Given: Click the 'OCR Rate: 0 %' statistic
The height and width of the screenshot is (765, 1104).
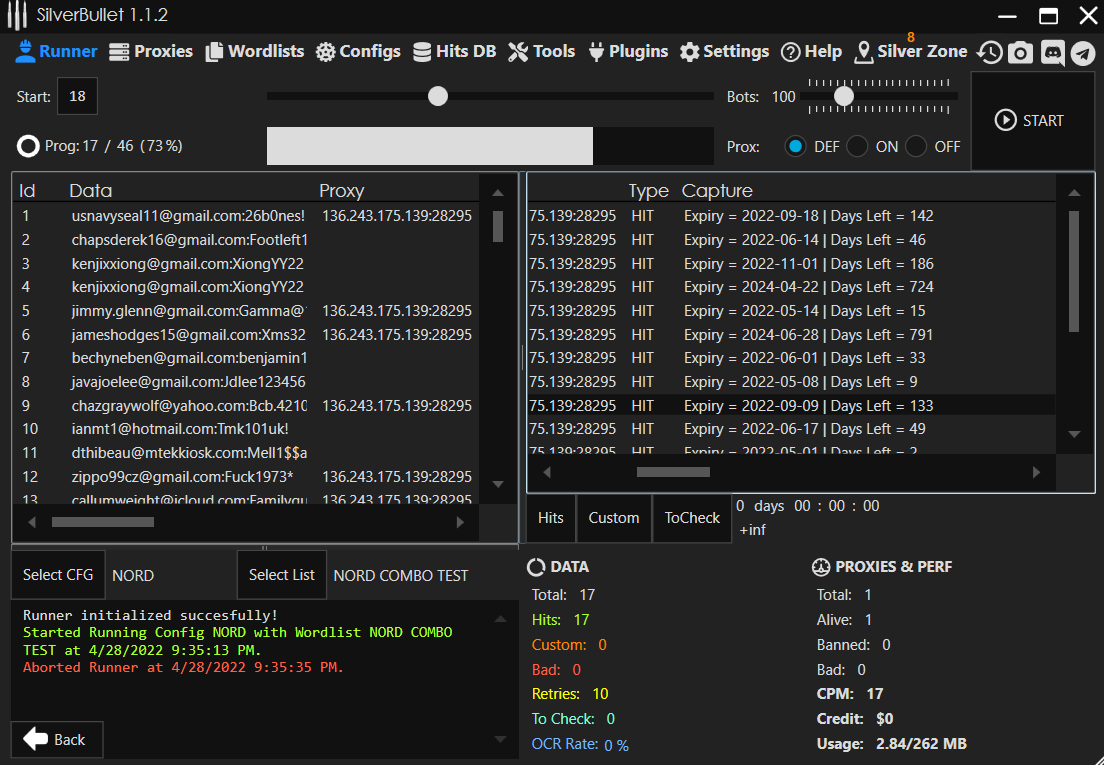Looking at the screenshot, I should tap(580, 744).
